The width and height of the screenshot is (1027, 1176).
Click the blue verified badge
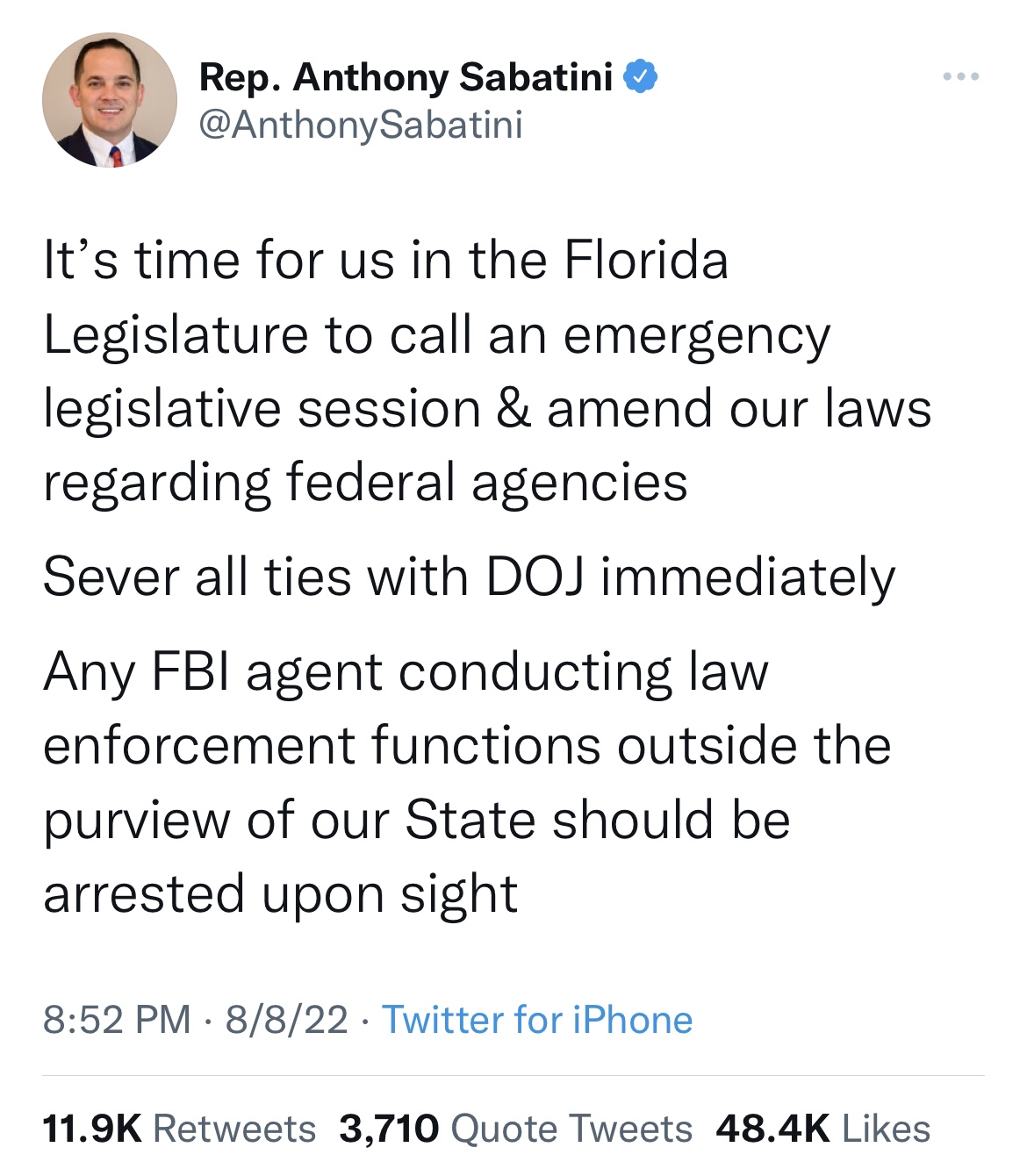641,77
